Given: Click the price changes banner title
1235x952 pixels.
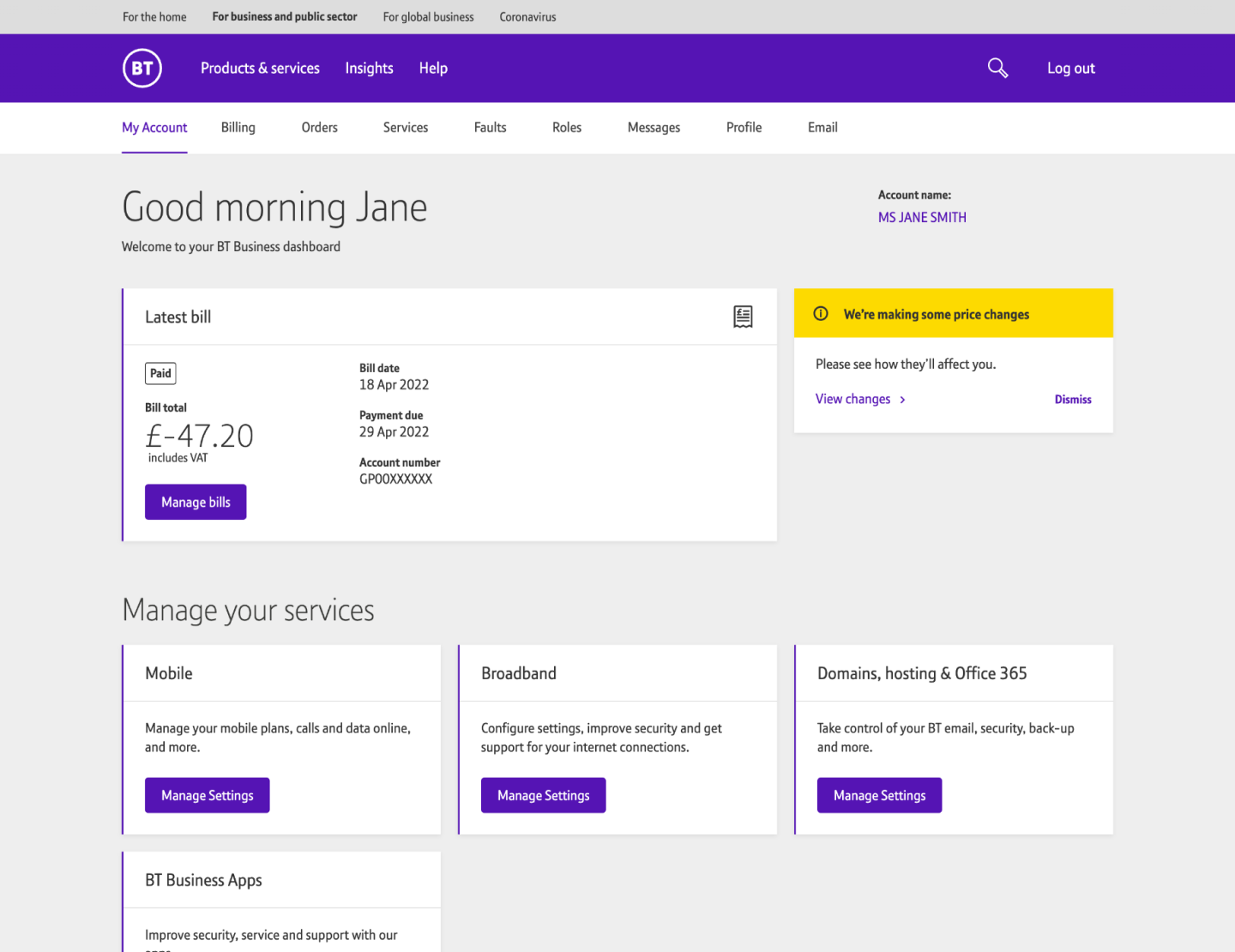Looking at the screenshot, I should coord(936,315).
